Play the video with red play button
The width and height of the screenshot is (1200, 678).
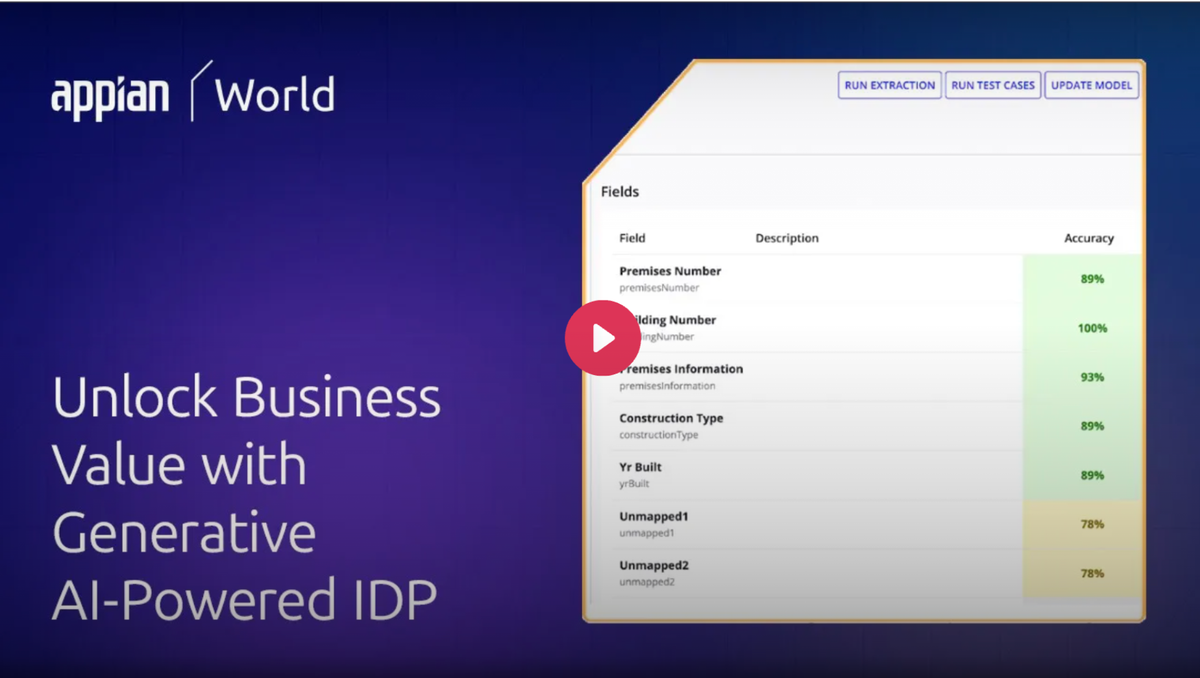(x=602, y=338)
